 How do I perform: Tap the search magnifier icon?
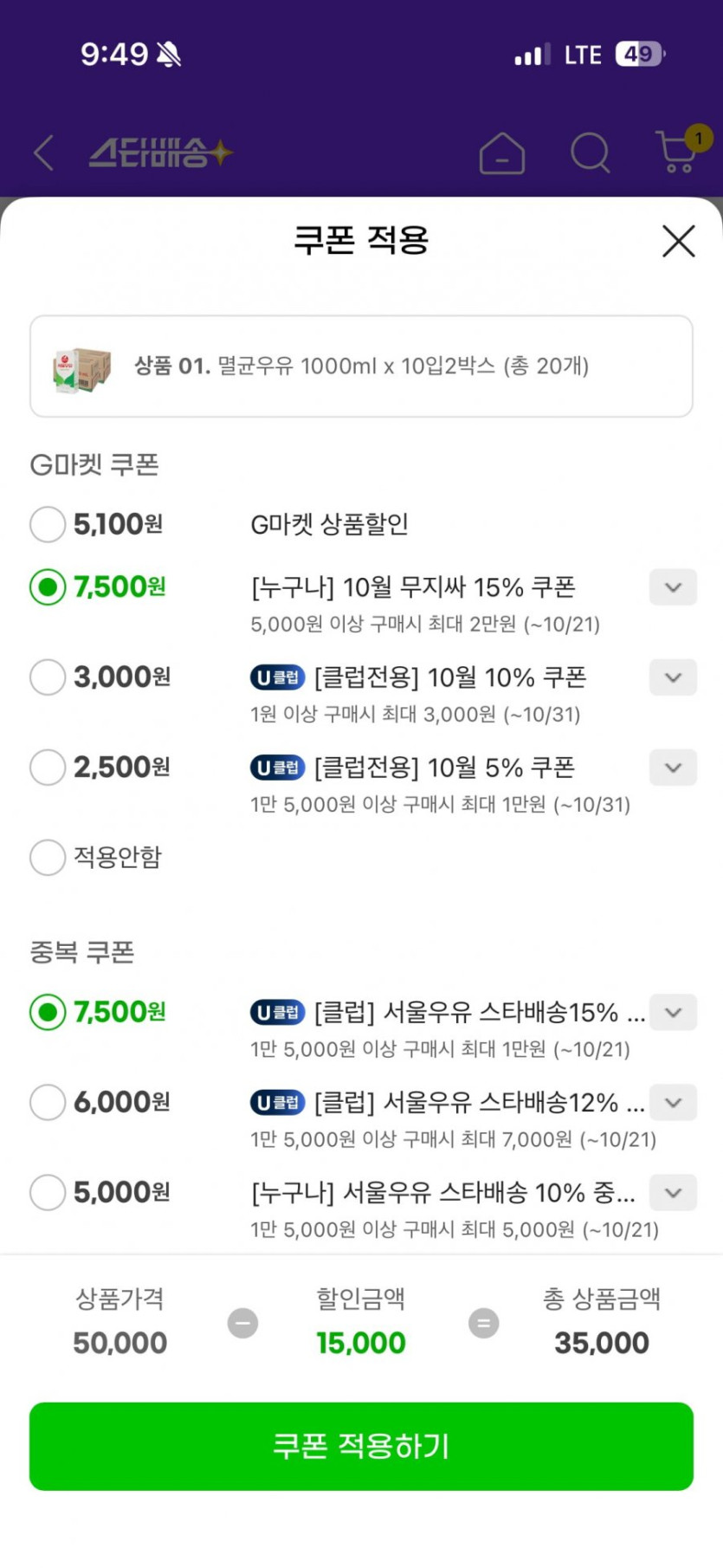pos(591,153)
